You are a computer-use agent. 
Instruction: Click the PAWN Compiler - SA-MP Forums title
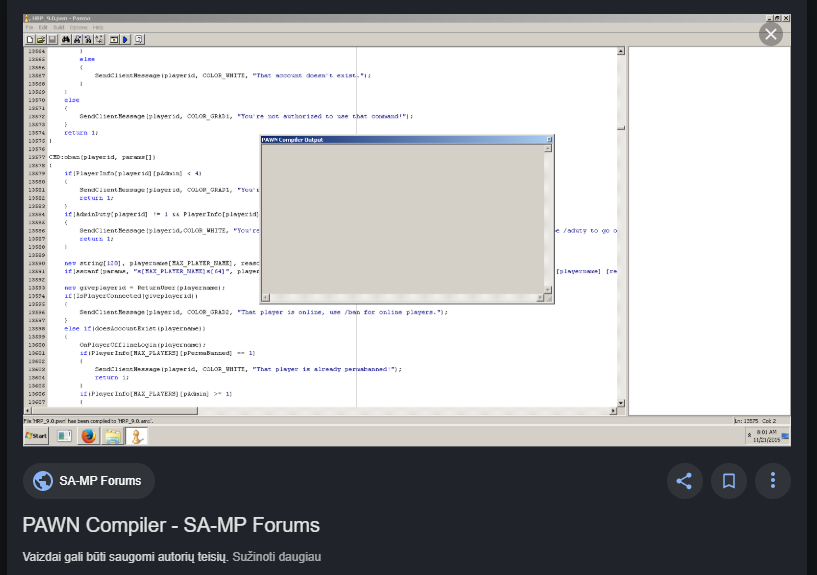point(171,525)
